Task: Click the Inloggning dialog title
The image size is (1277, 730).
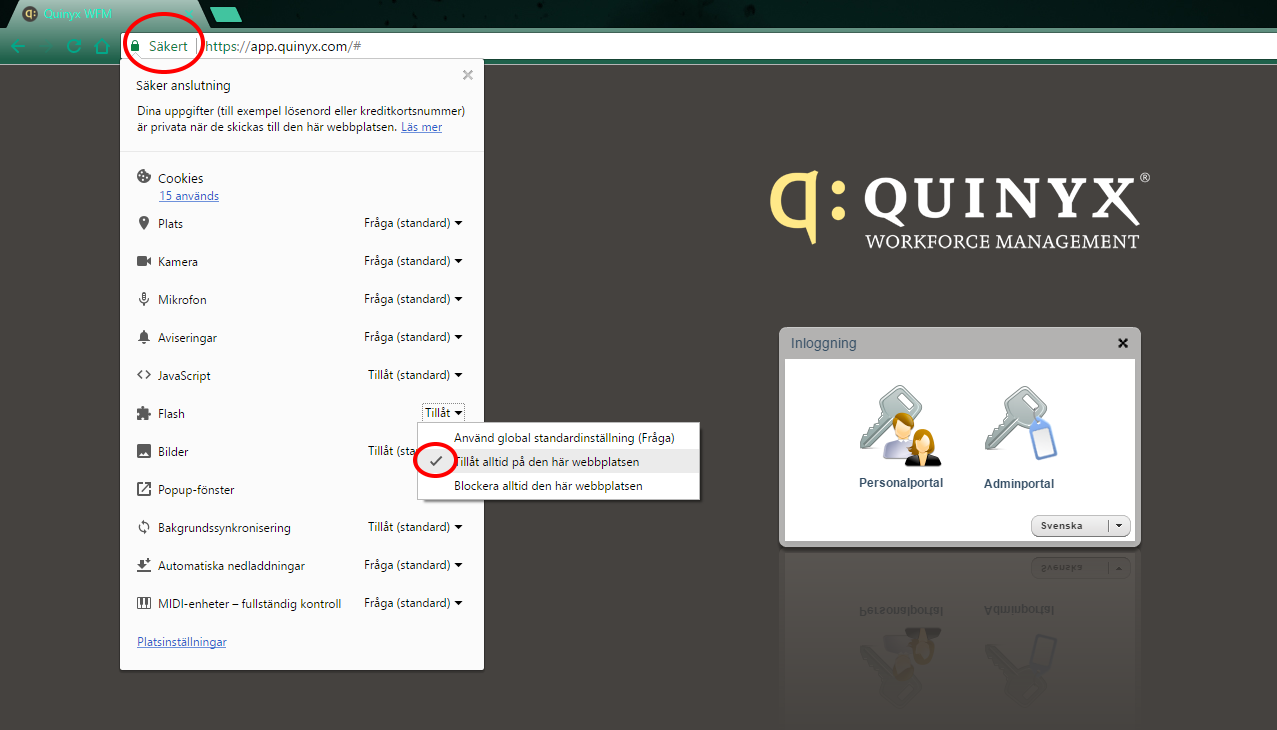Action: pos(823,343)
